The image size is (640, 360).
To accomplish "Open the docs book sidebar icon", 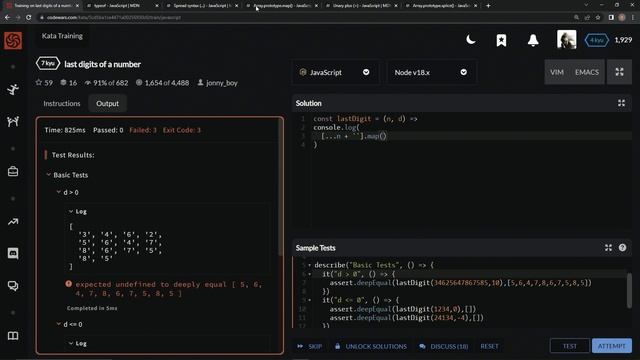I will pos(13,336).
